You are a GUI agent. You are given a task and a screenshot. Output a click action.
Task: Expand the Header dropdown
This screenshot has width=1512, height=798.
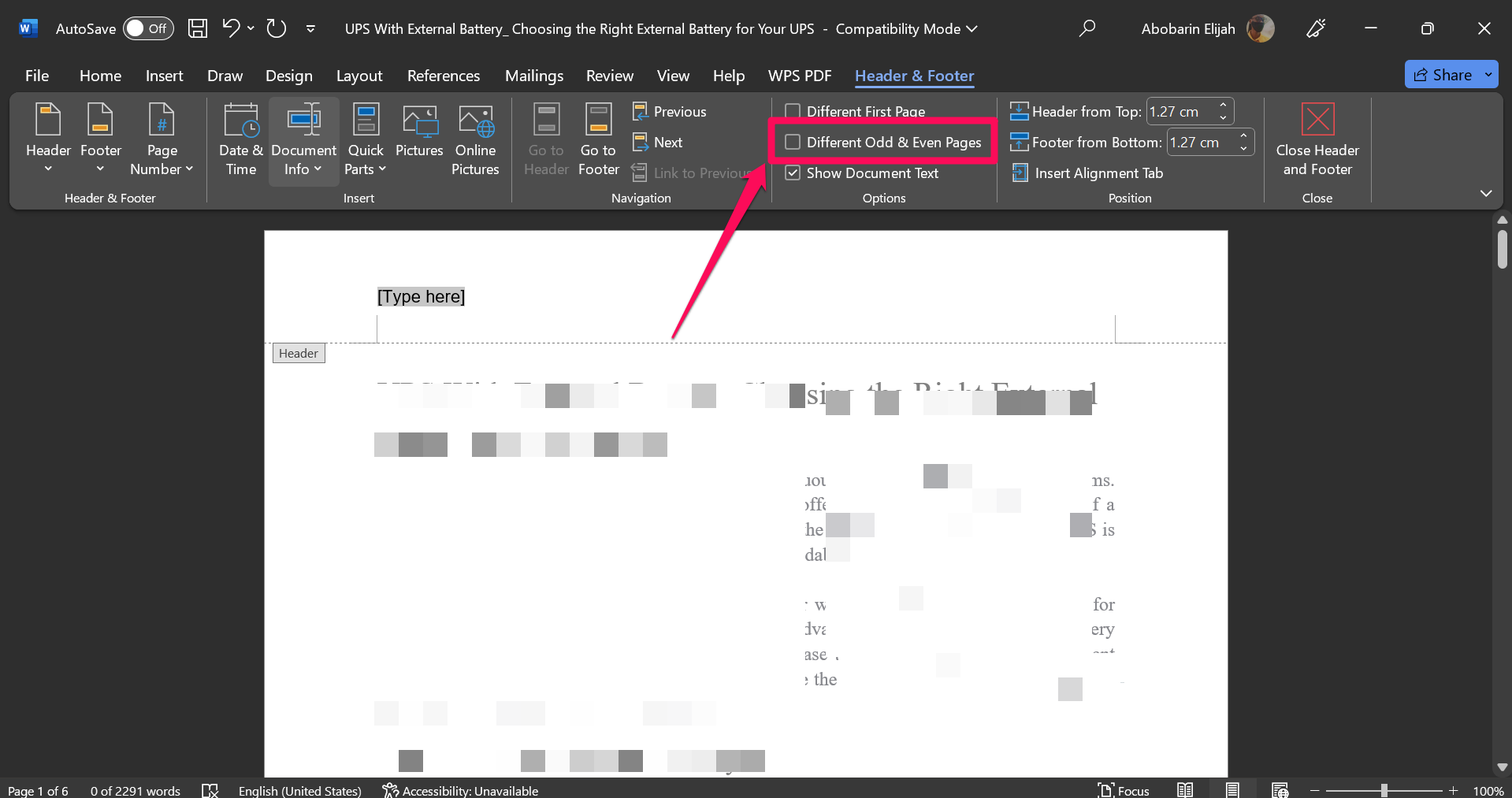(x=48, y=139)
